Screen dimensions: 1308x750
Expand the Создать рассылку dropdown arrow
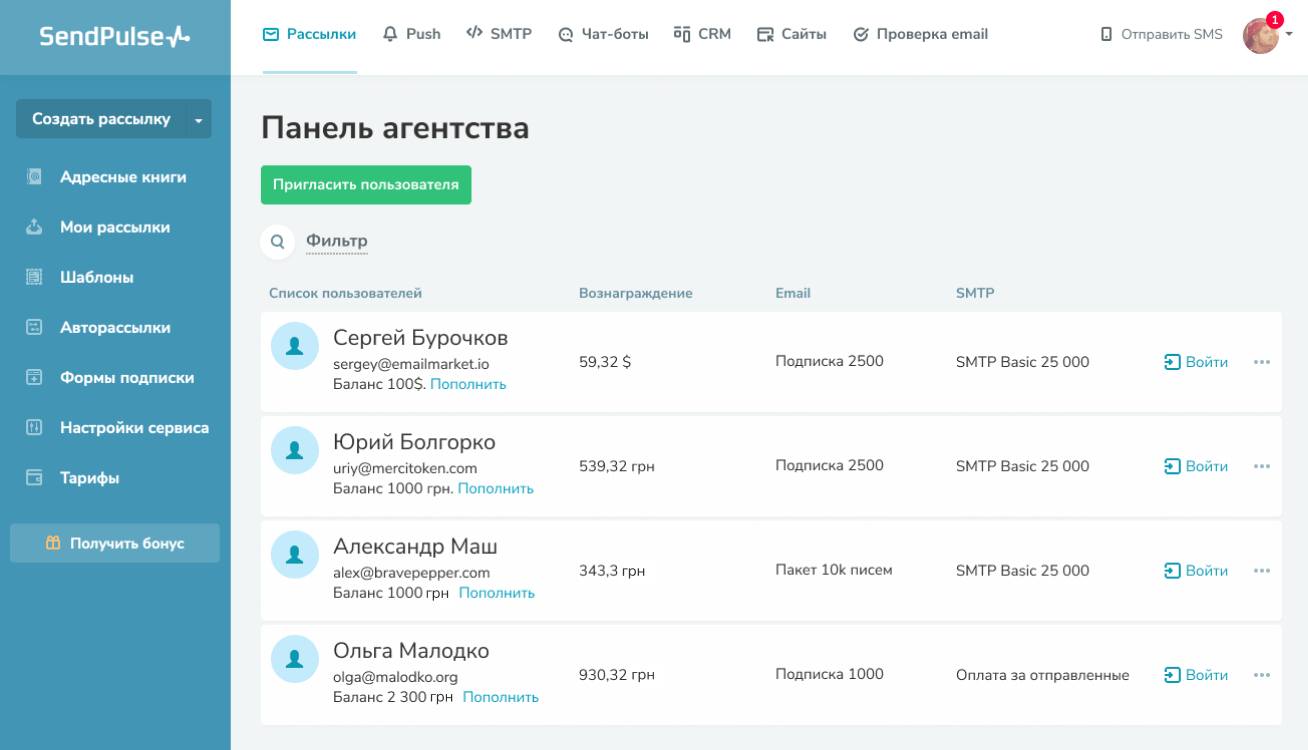click(198, 120)
